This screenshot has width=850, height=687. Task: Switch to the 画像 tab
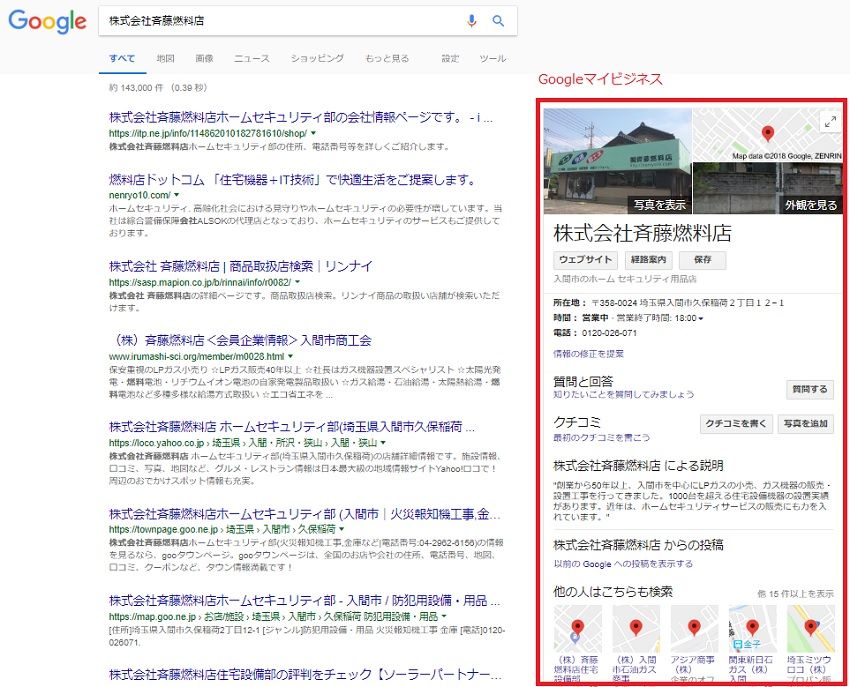coord(204,59)
